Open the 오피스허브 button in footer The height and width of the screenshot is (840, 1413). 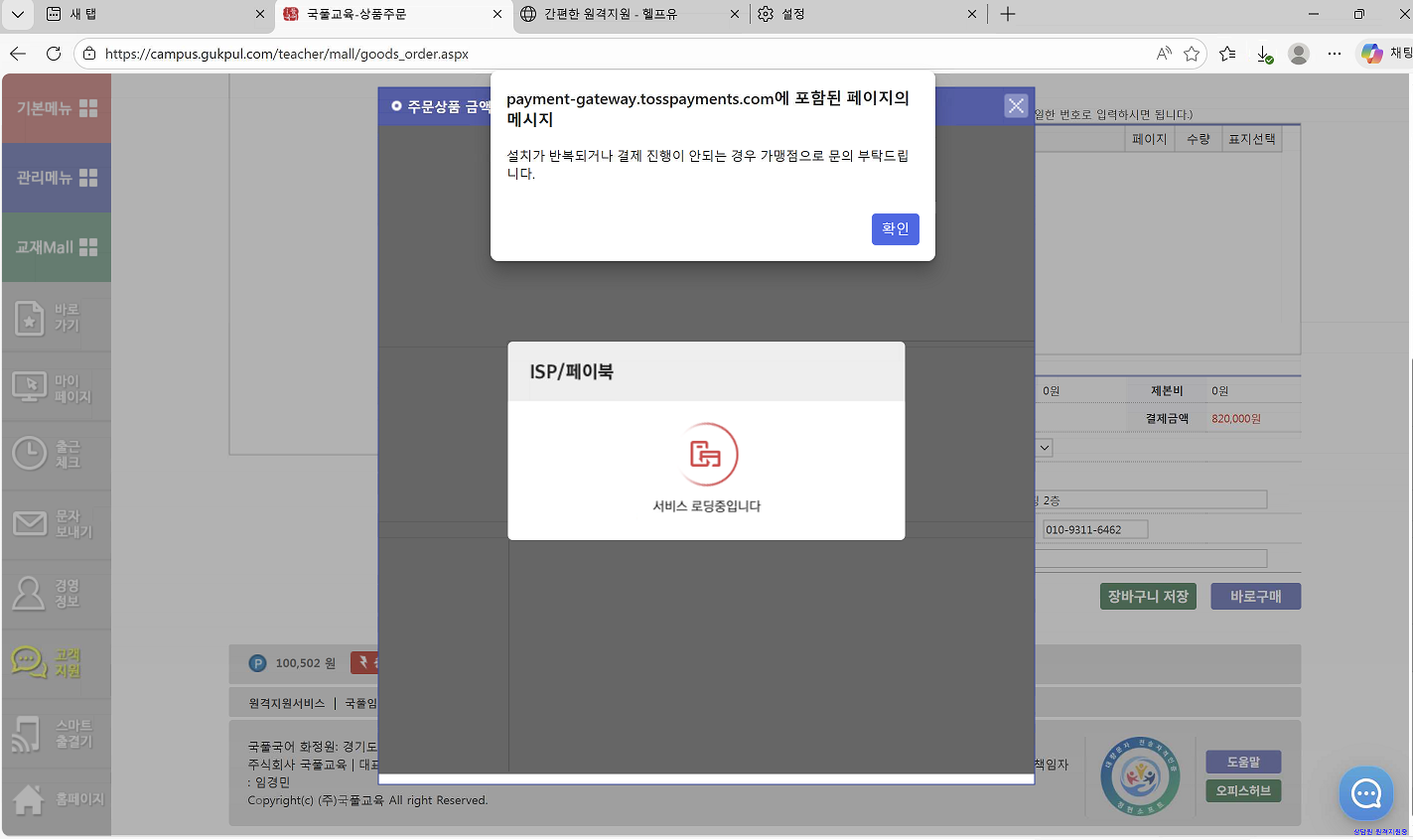(1243, 790)
